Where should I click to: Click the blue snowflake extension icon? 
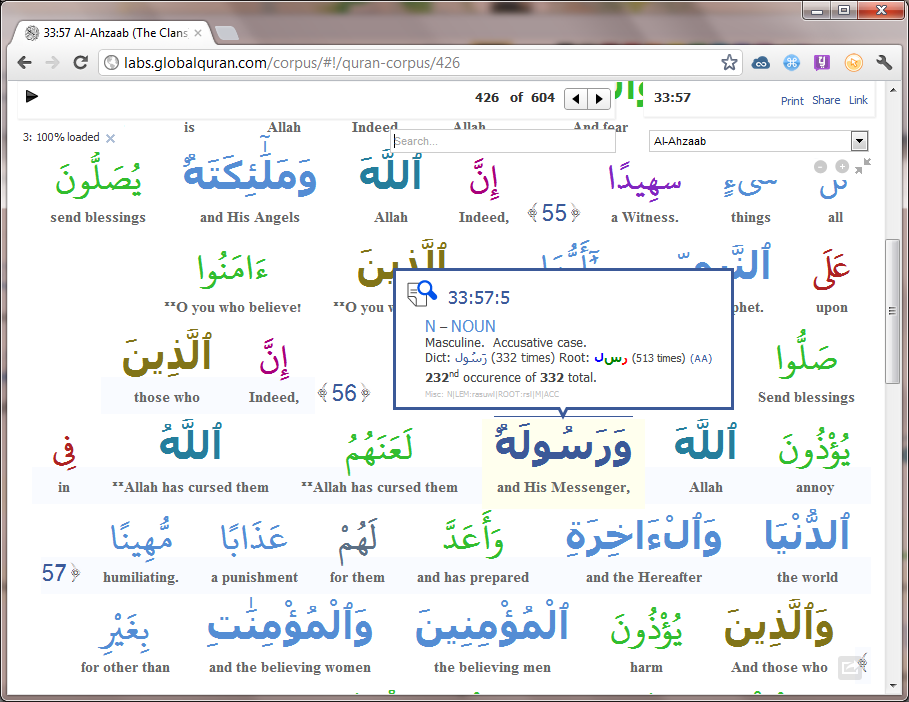(x=791, y=62)
